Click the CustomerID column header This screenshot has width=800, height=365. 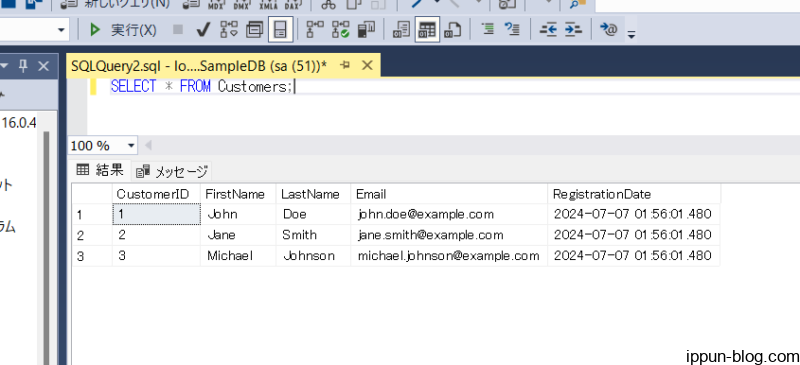156,194
